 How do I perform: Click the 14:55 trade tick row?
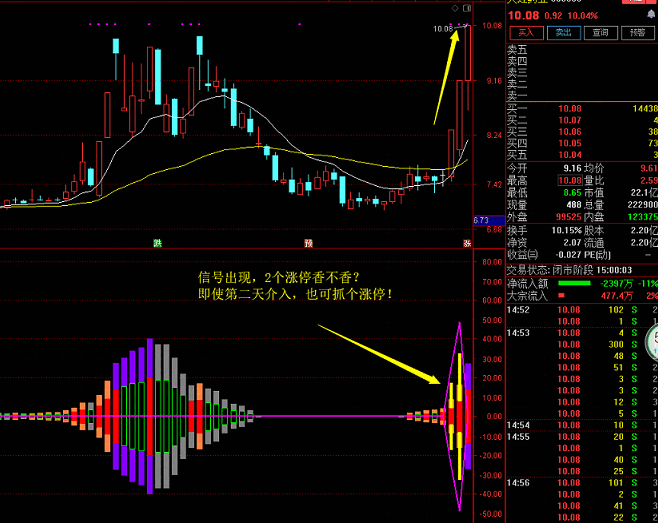(582, 437)
